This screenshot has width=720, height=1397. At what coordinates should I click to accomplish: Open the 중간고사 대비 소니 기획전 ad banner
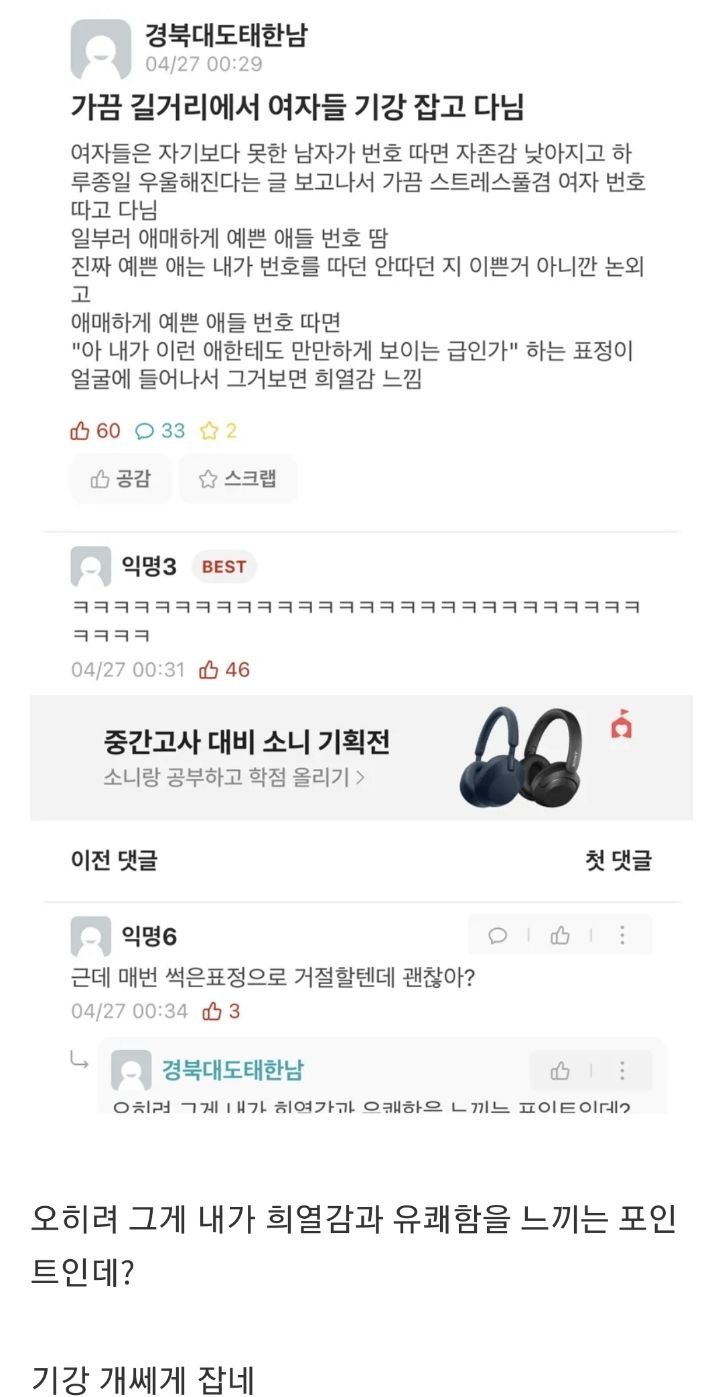[x=361, y=757]
